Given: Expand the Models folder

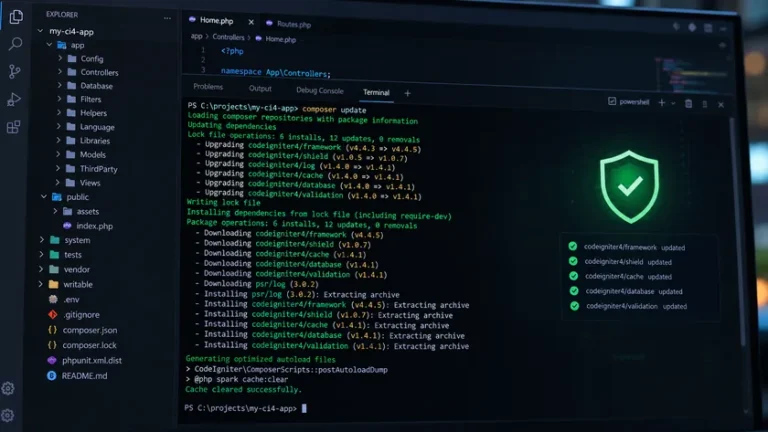Looking at the screenshot, I should coord(58,154).
